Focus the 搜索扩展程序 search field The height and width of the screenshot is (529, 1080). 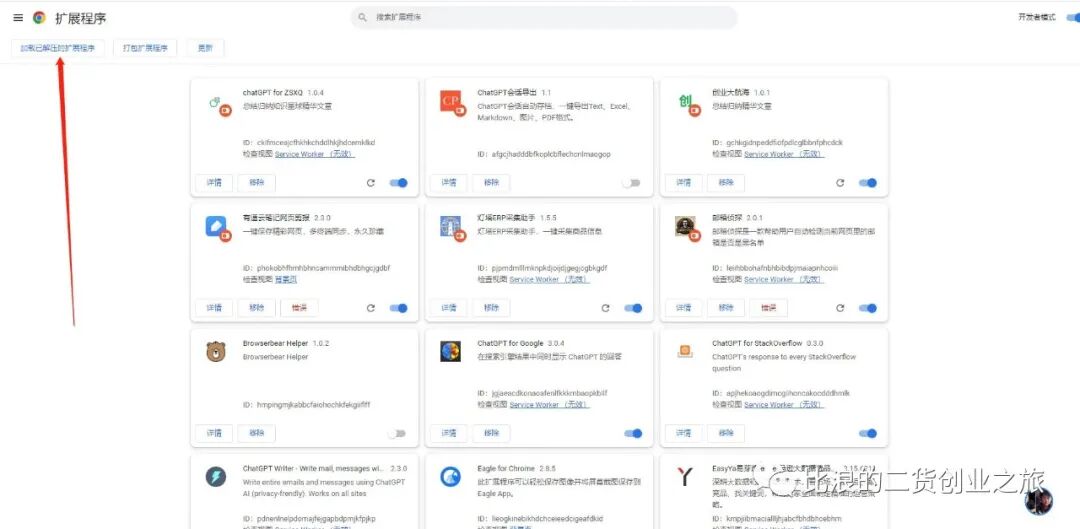click(x=544, y=17)
